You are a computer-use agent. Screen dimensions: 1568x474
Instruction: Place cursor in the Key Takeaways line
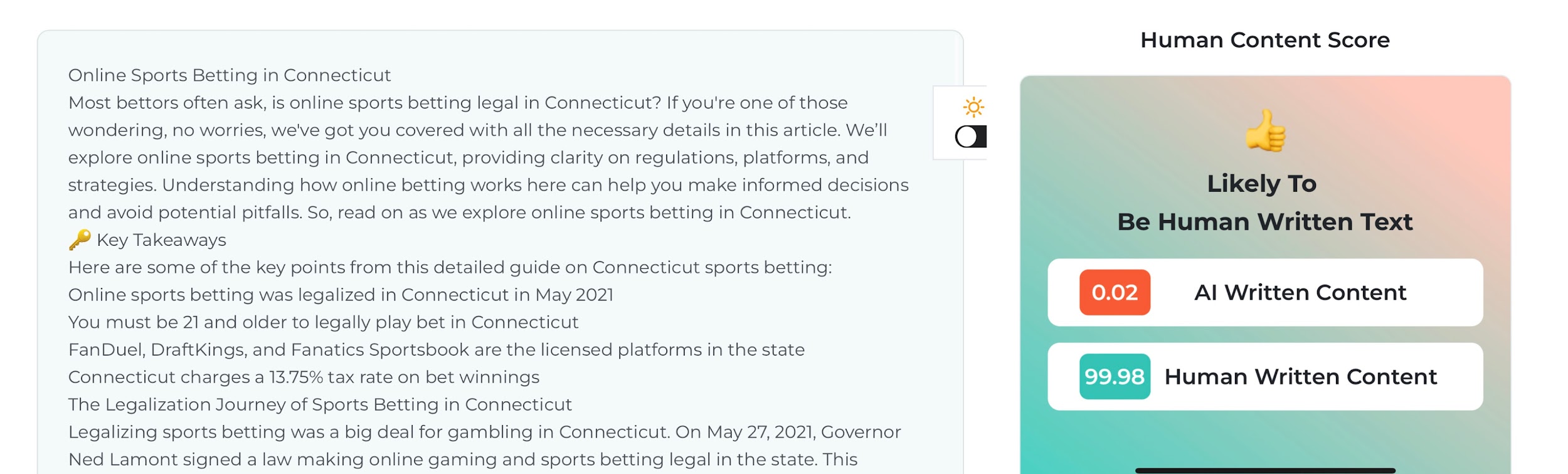pyautogui.click(x=161, y=240)
